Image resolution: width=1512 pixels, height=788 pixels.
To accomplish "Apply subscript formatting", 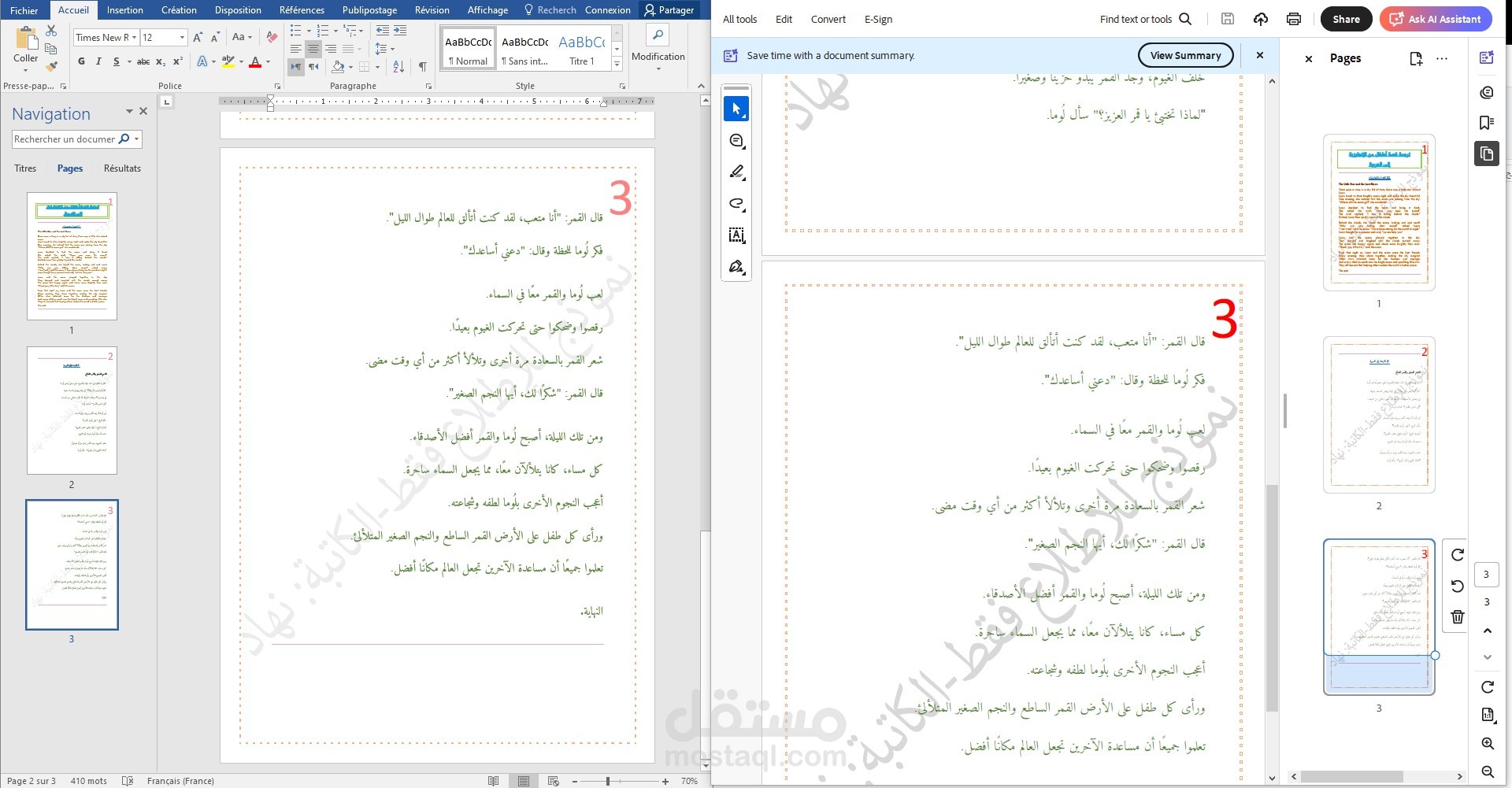I will coord(161,61).
